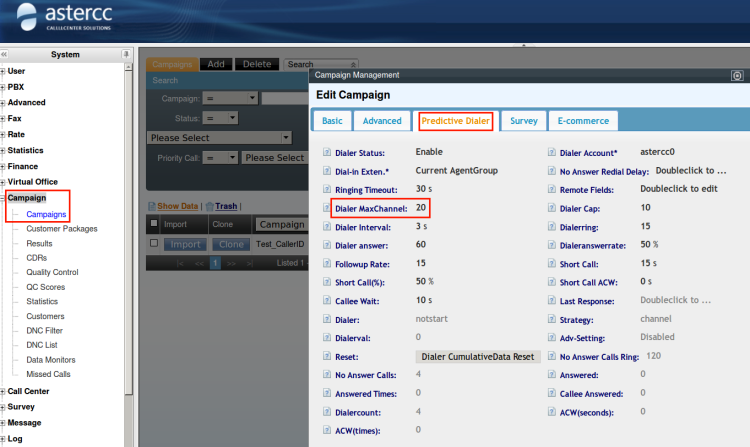Open the Status operator dropdown
Image resolution: width=750 pixels, height=447 pixels.
[220, 118]
